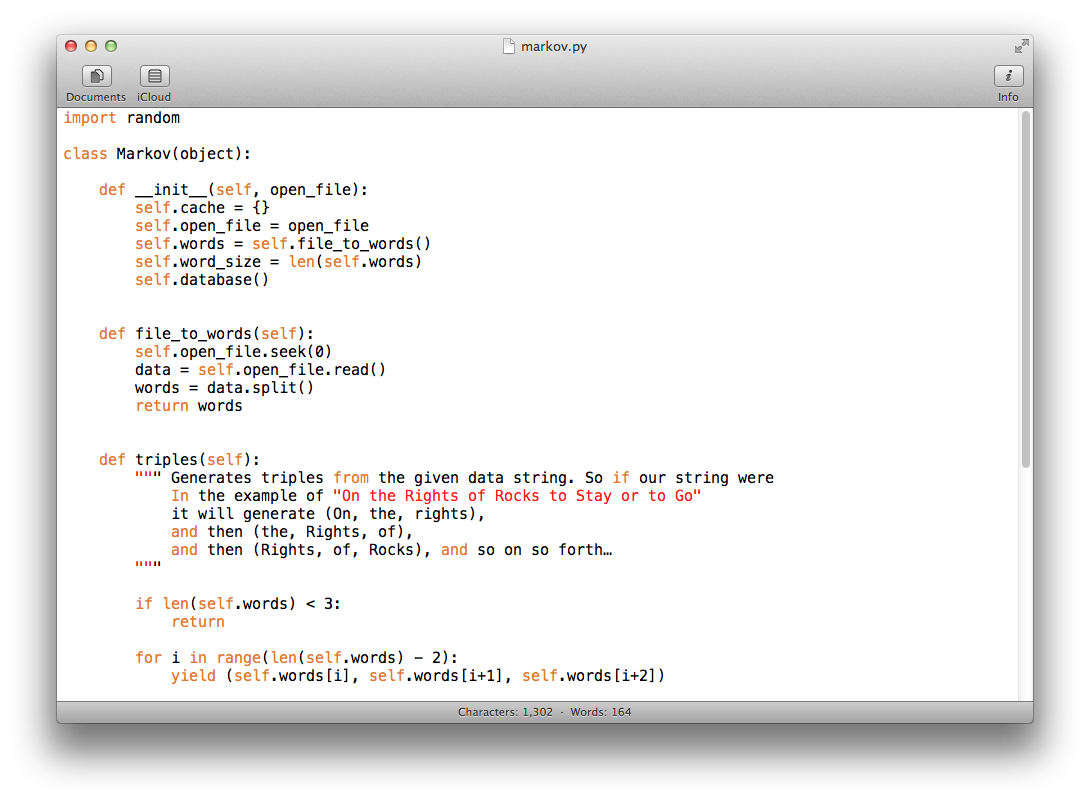Click the 'class Markov(object):' line
The width and height of the screenshot is (1090, 802).
(x=157, y=154)
